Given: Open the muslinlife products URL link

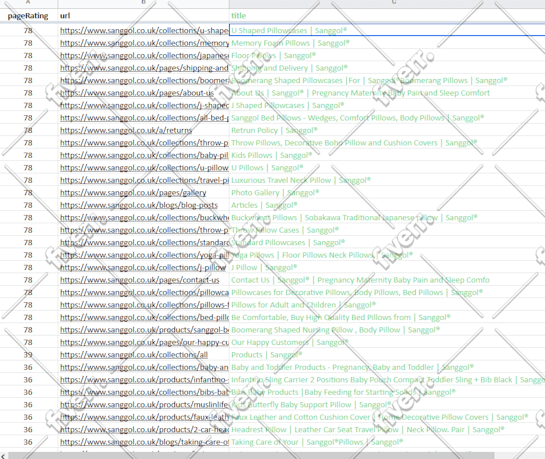Looking at the screenshot, I should pos(144,405).
